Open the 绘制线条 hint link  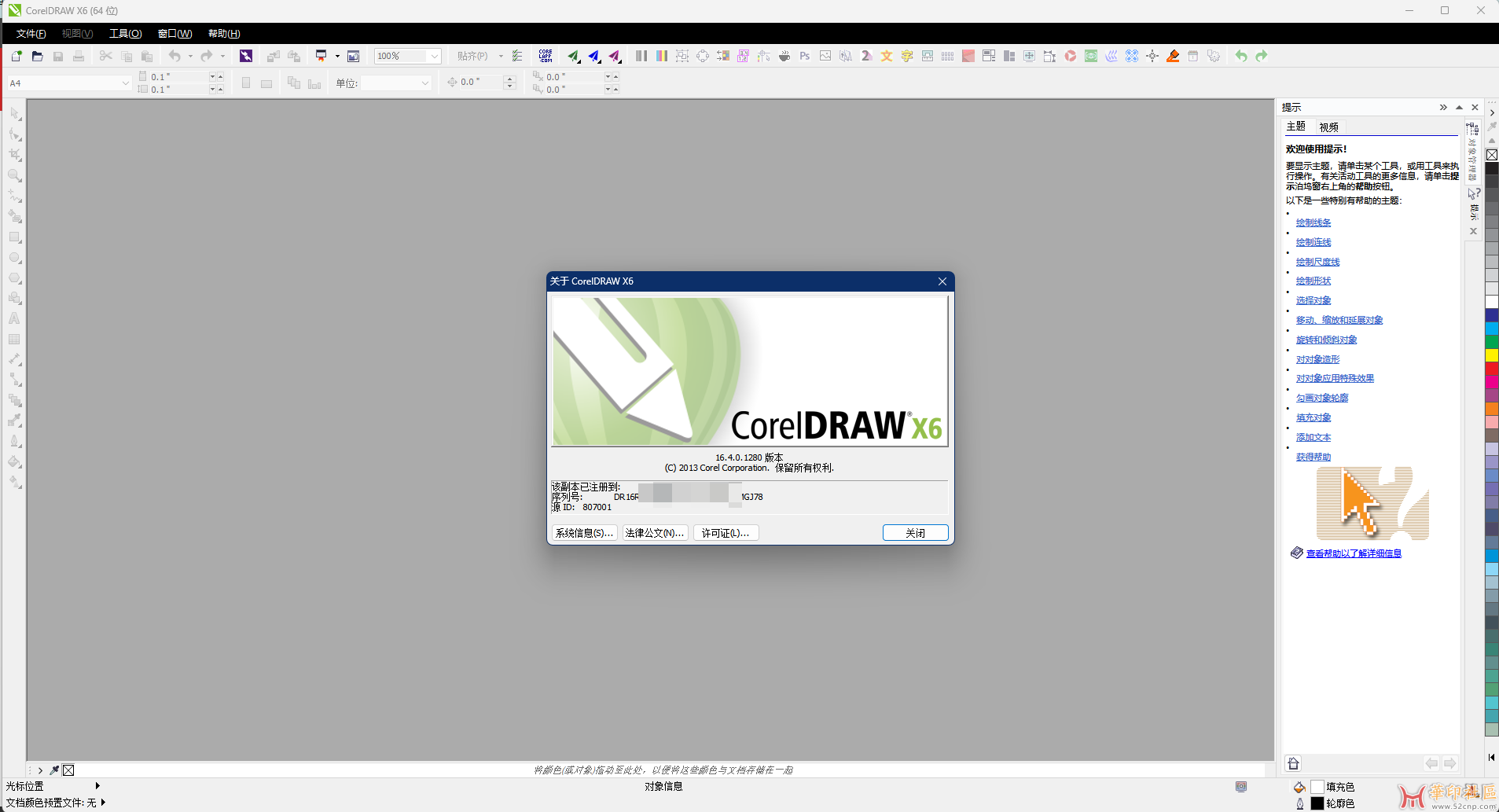coord(1313,222)
